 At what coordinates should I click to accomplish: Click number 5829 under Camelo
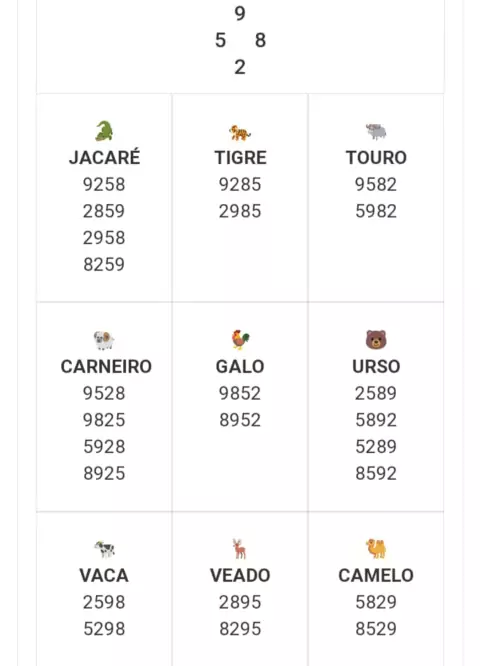pyautogui.click(x=376, y=602)
